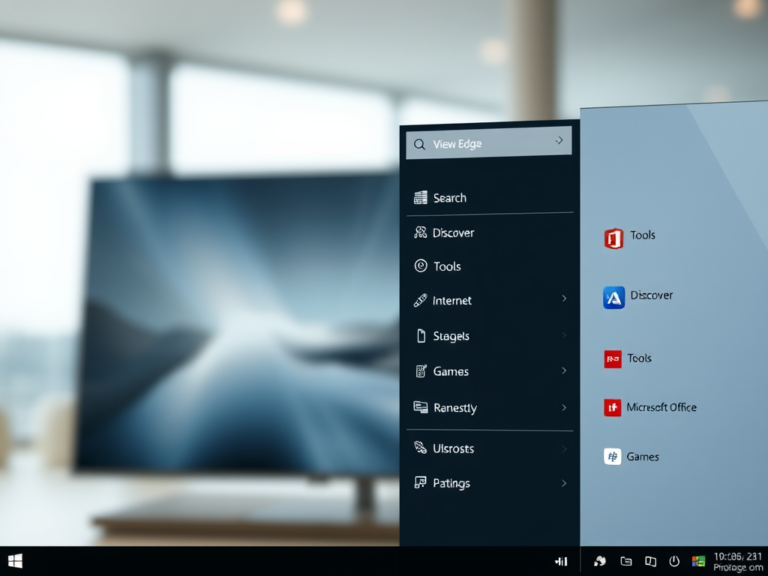The width and height of the screenshot is (768, 576).
Task: Expand the Internet submenu chevron
Action: click(564, 299)
